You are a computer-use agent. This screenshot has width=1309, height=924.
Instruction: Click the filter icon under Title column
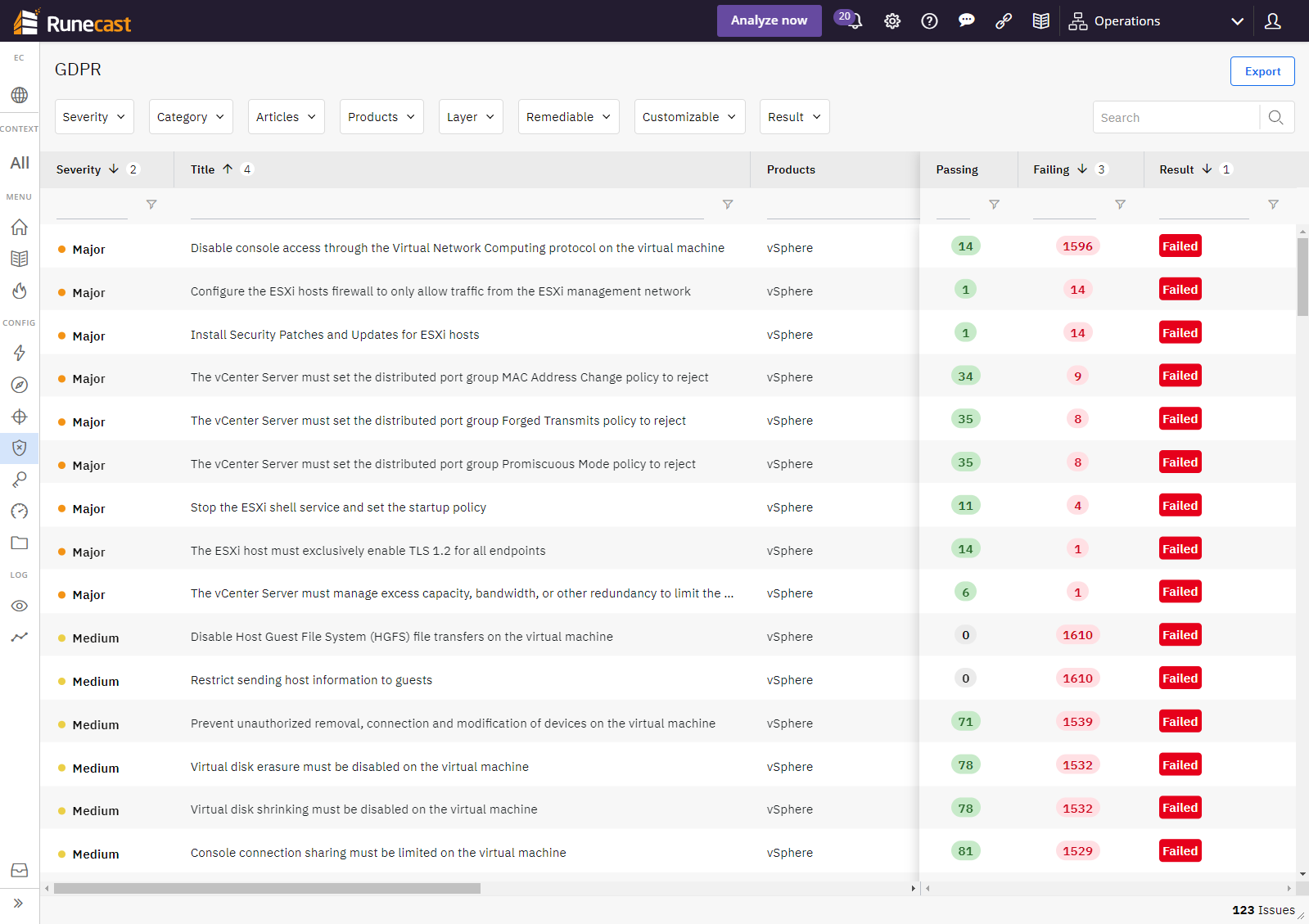tap(727, 205)
